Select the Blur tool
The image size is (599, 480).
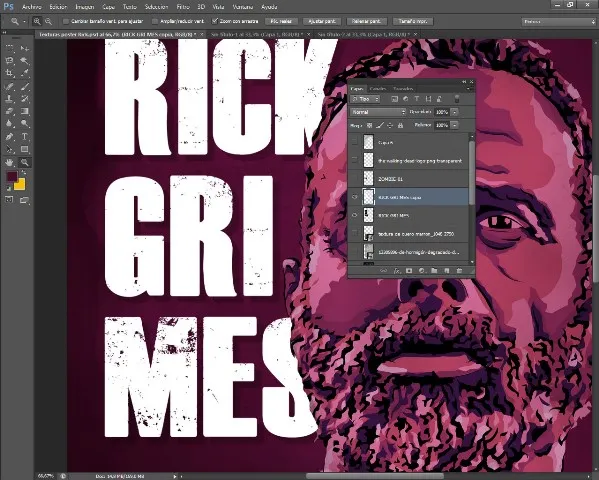(x=10, y=123)
